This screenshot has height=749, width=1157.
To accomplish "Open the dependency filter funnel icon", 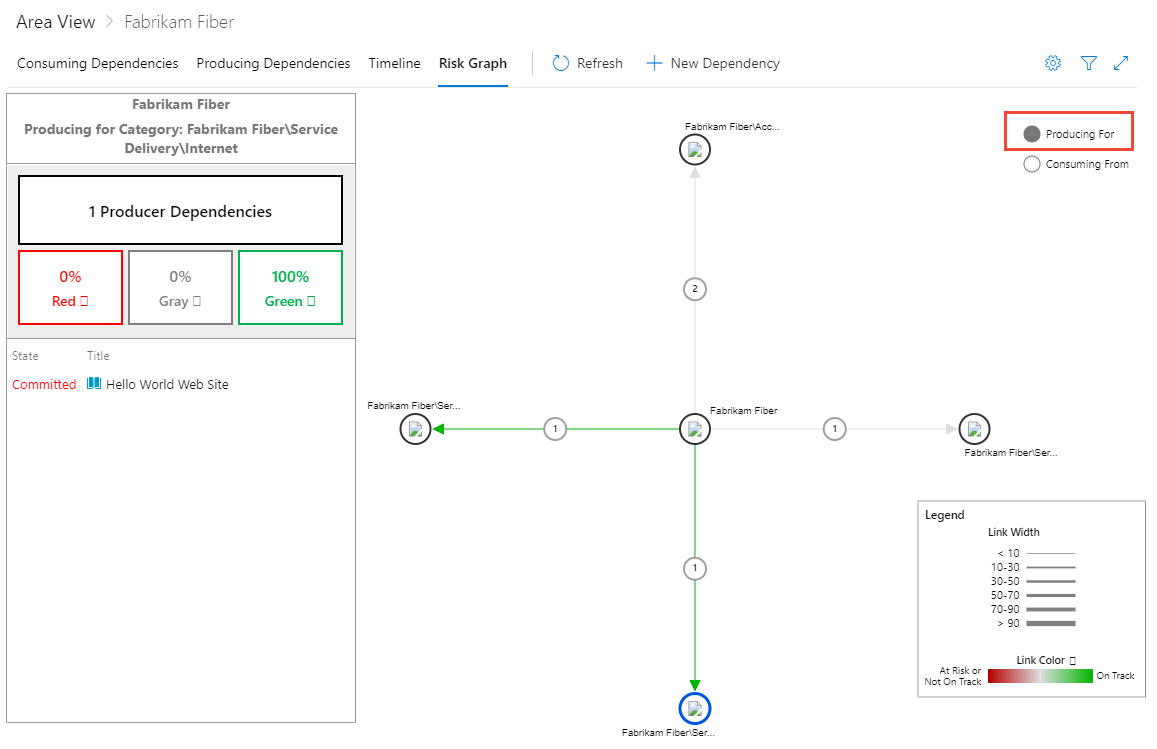I will click(1088, 62).
